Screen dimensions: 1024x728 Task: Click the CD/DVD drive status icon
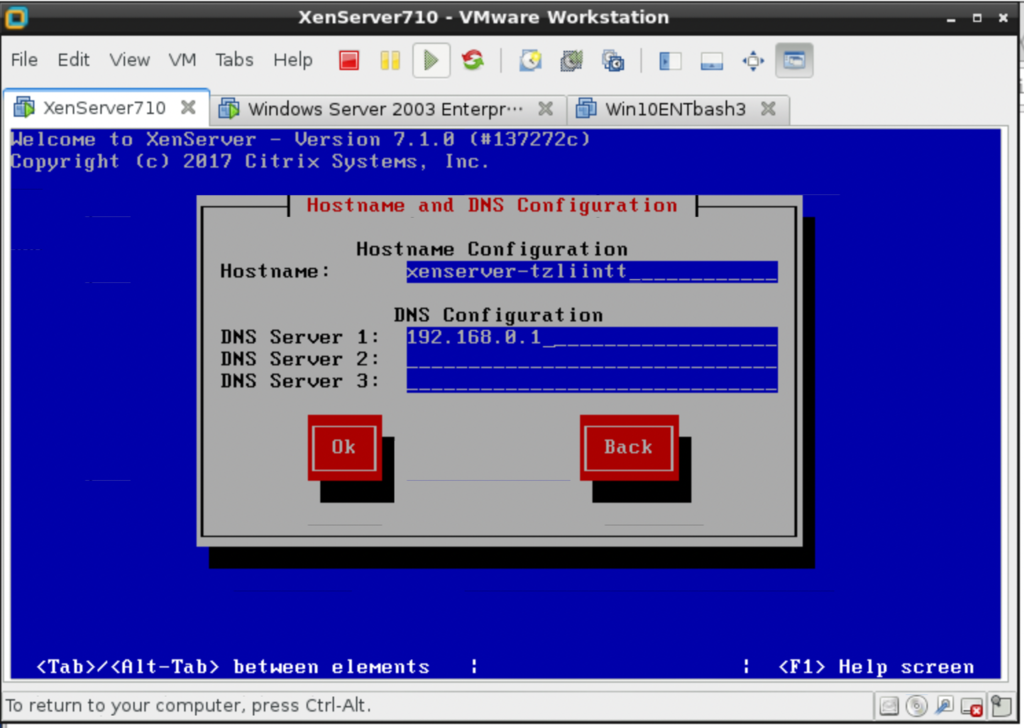[x=917, y=706]
